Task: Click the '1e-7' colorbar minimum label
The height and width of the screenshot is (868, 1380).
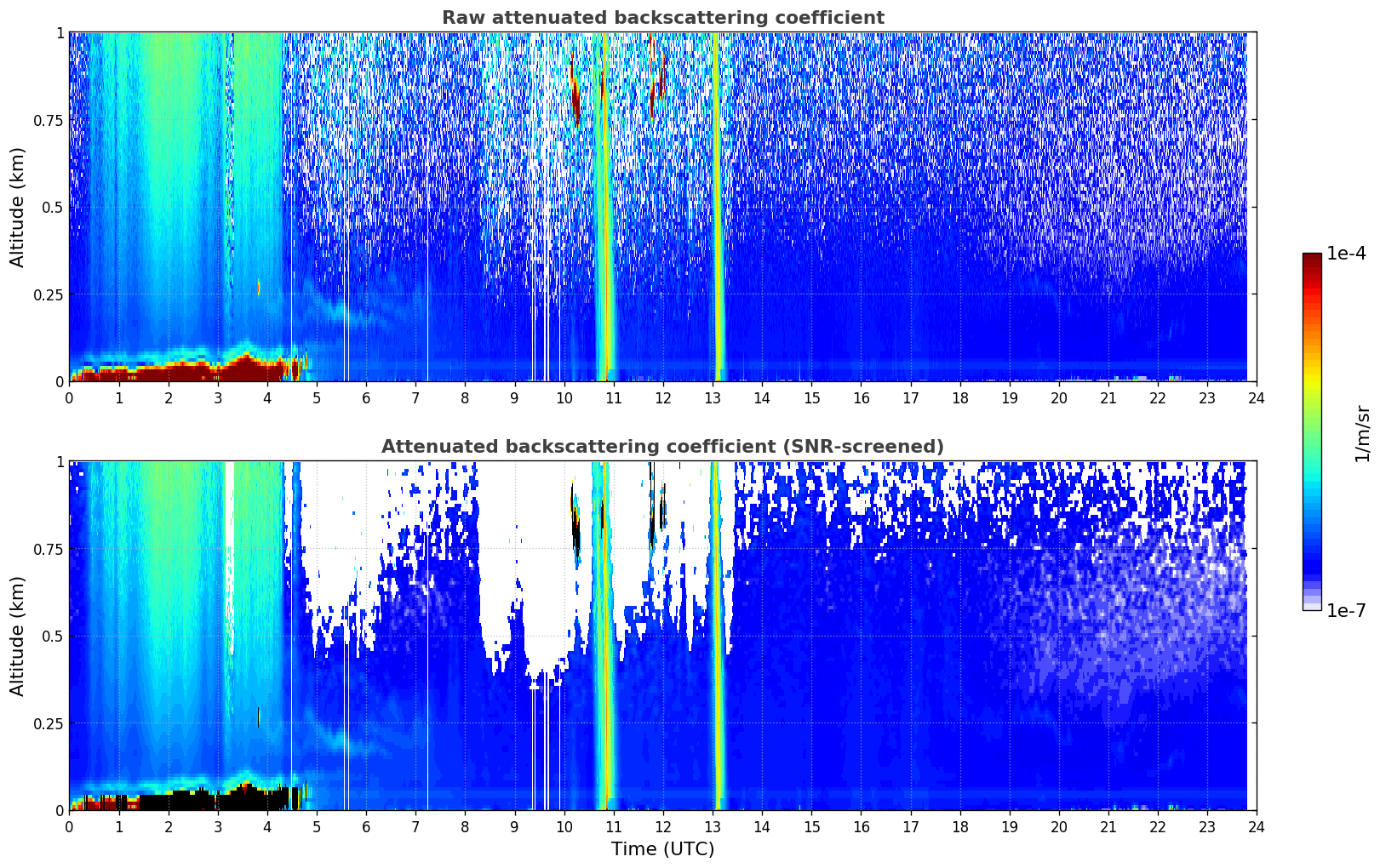Action: [x=1346, y=610]
